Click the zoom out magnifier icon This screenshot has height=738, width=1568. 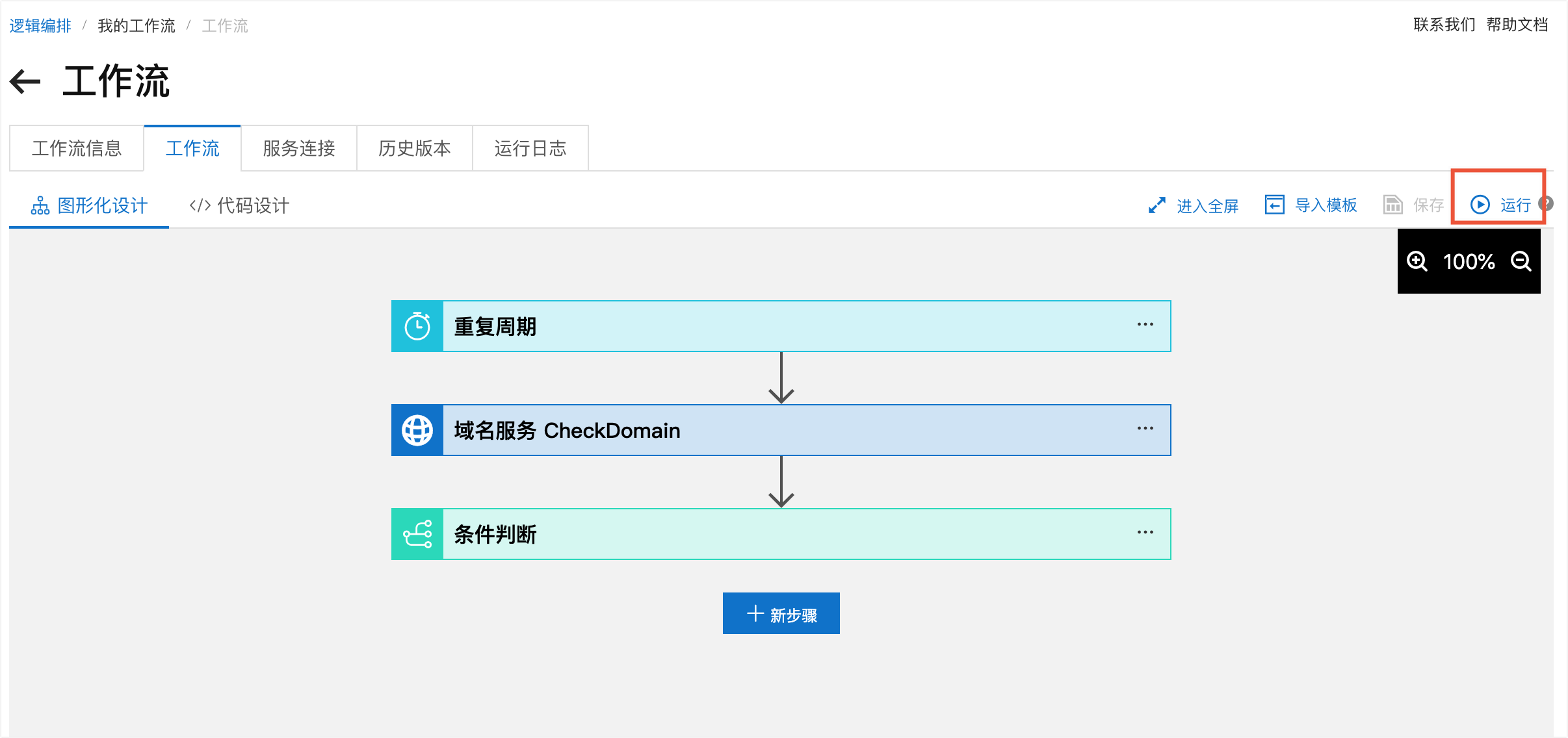(1521, 261)
